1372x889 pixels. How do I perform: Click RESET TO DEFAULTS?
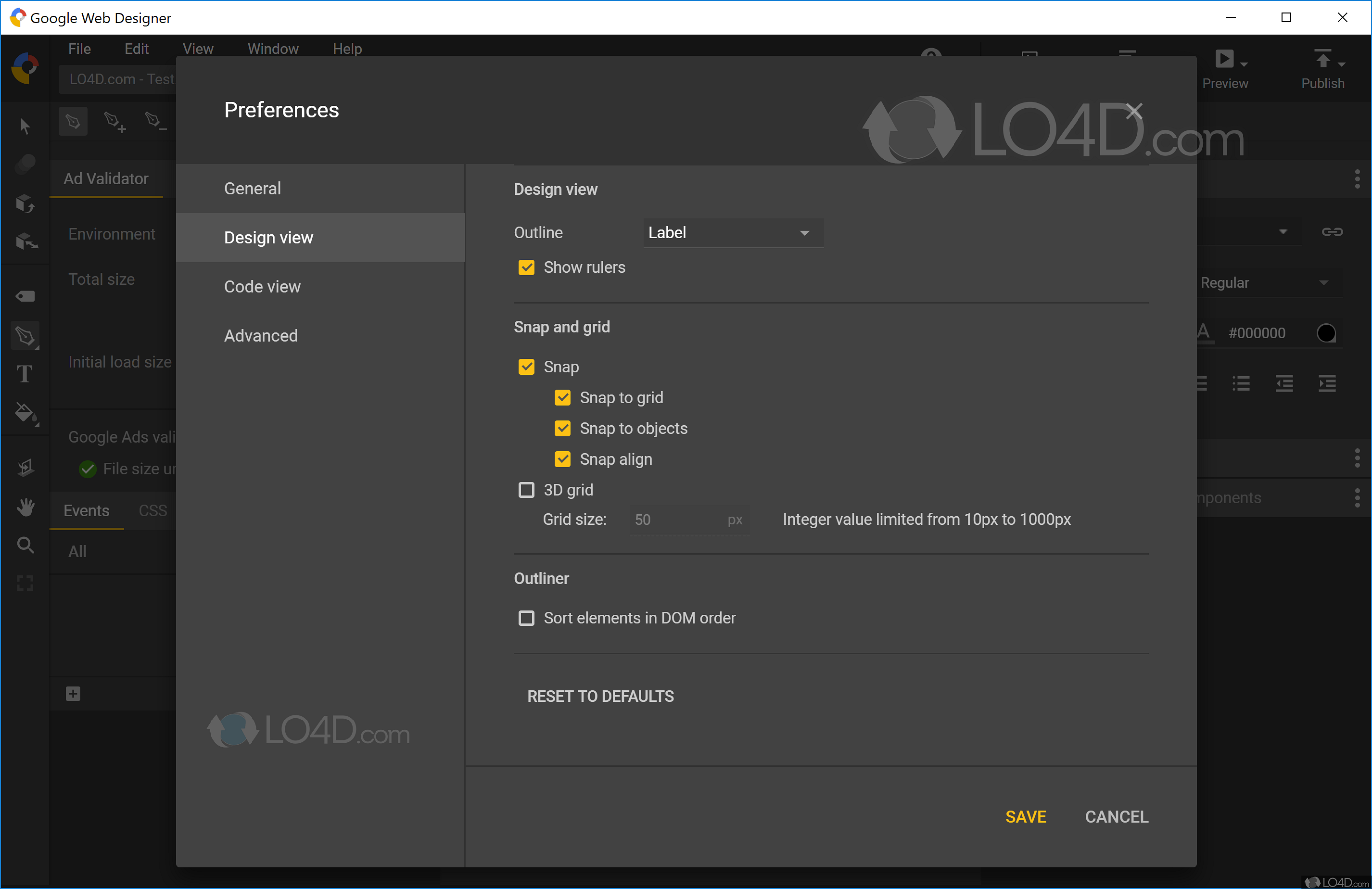[x=600, y=696]
